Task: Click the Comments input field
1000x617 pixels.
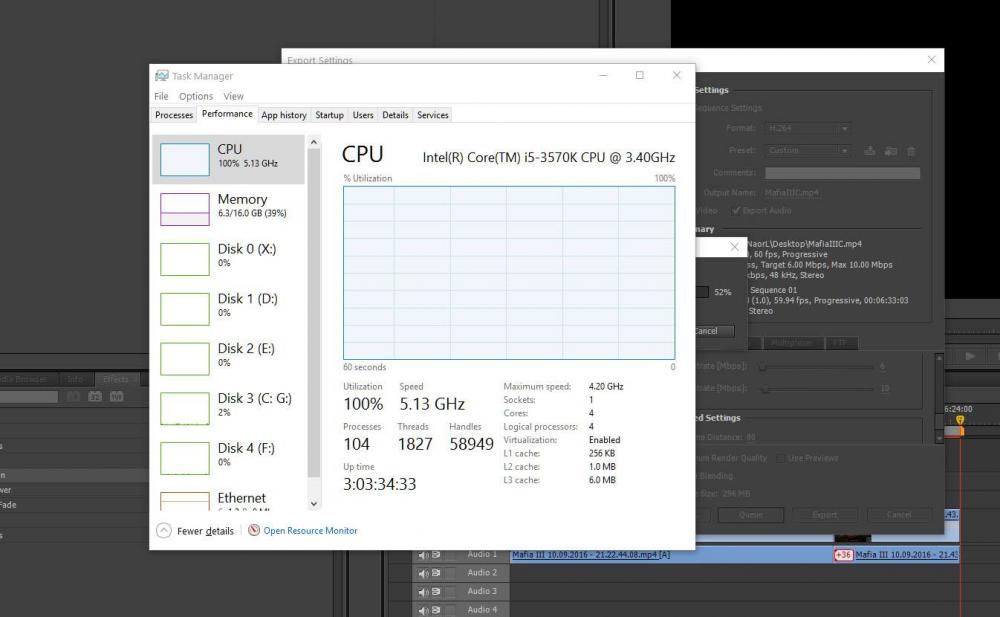Action: (842, 173)
